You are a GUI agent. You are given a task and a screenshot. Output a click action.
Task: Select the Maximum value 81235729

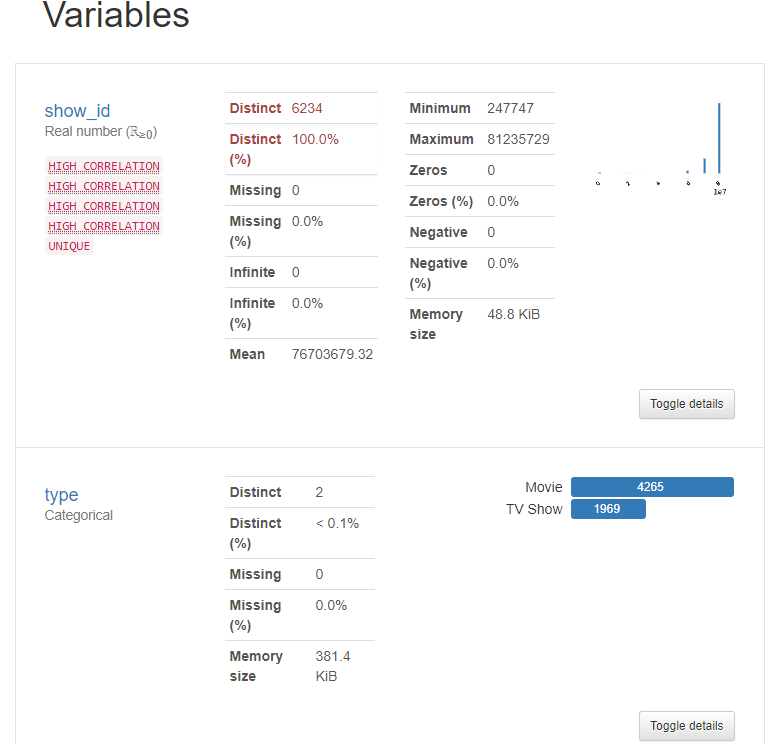518,139
